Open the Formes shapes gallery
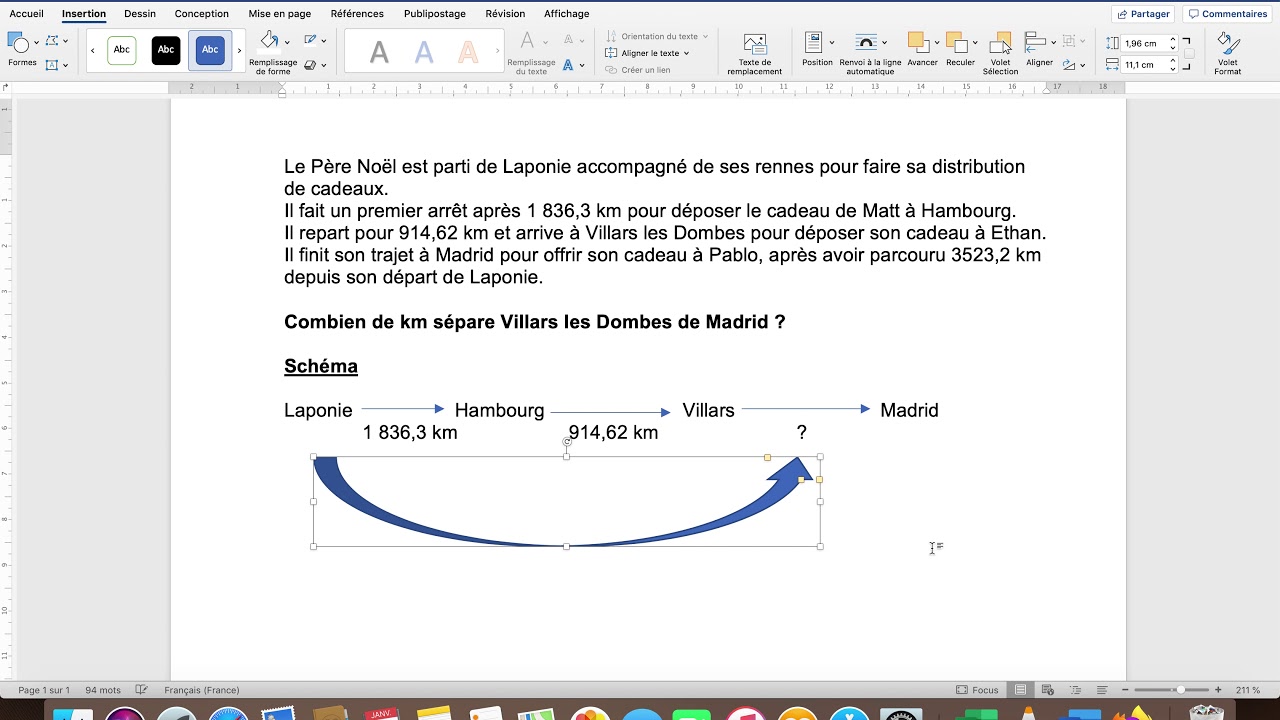 [x=18, y=43]
